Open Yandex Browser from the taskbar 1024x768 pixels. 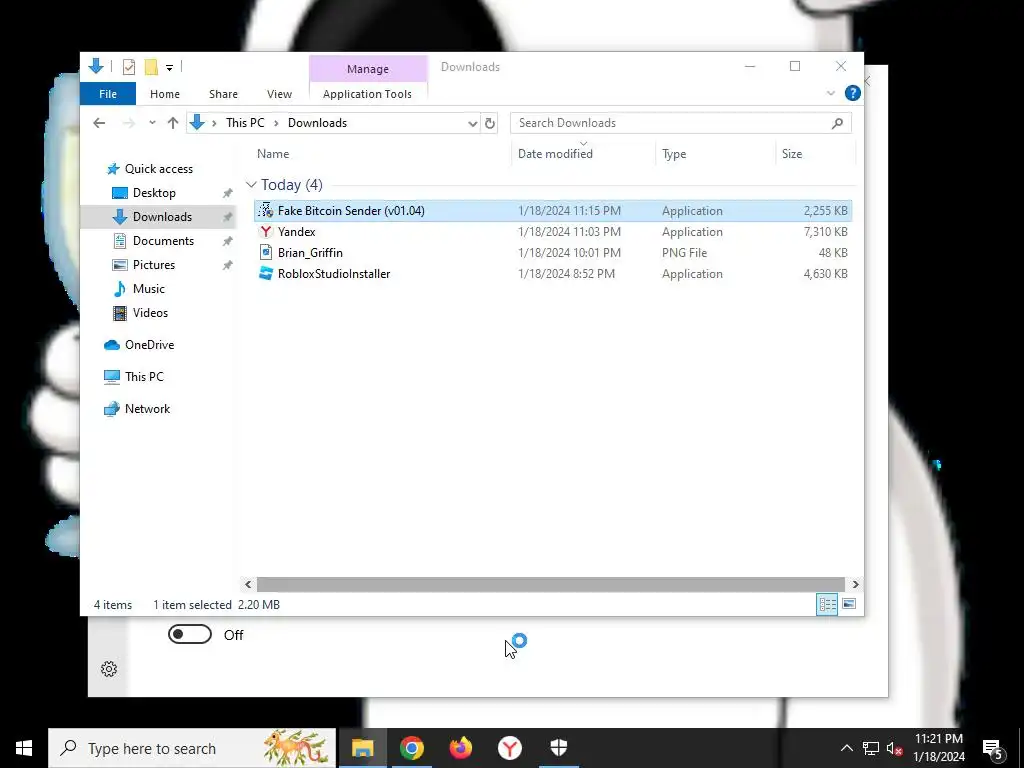pyautogui.click(x=509, y=748)
